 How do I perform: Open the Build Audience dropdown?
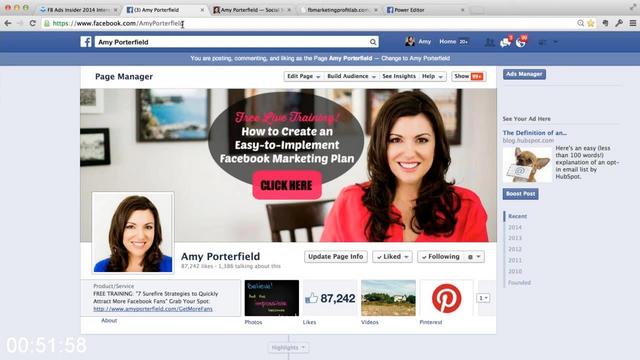pyautogui.click(x=351, y=76)
